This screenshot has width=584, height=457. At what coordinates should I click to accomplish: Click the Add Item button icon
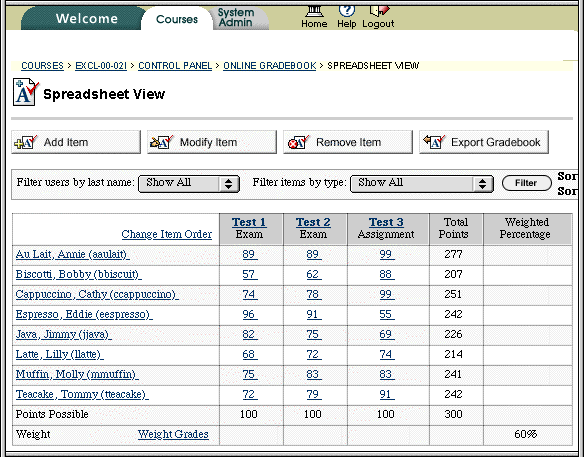tap(25, 142)
